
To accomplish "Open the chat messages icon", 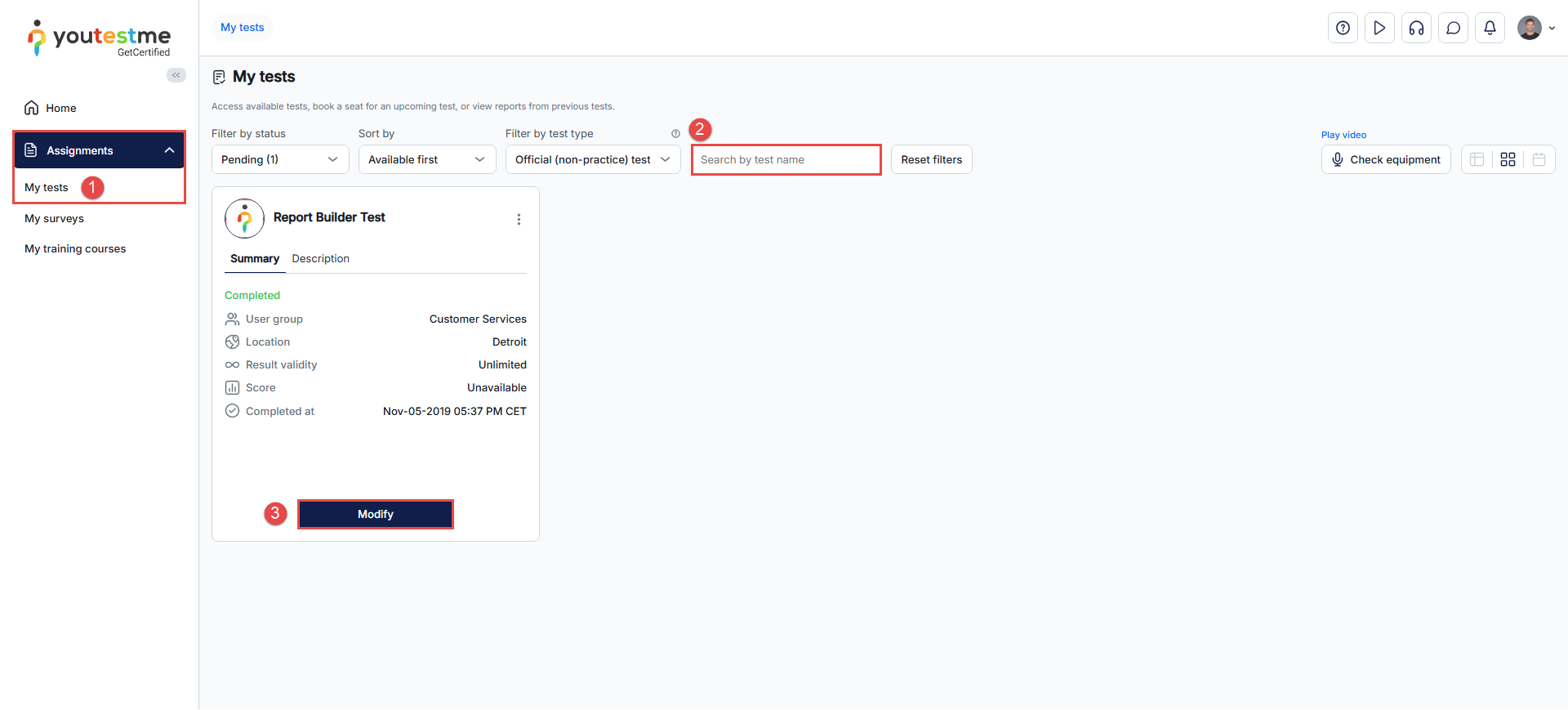I will (1453, 28).
